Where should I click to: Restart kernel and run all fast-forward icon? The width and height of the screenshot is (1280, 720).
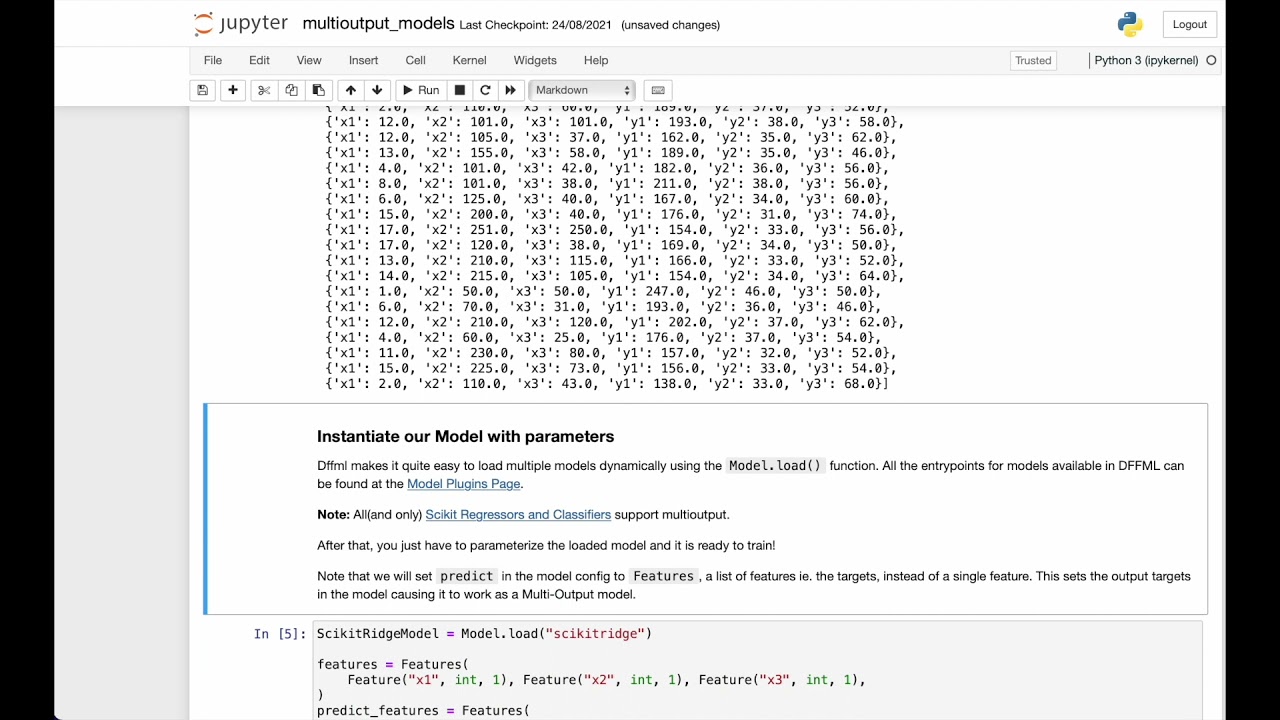click(x=511, y=90)
